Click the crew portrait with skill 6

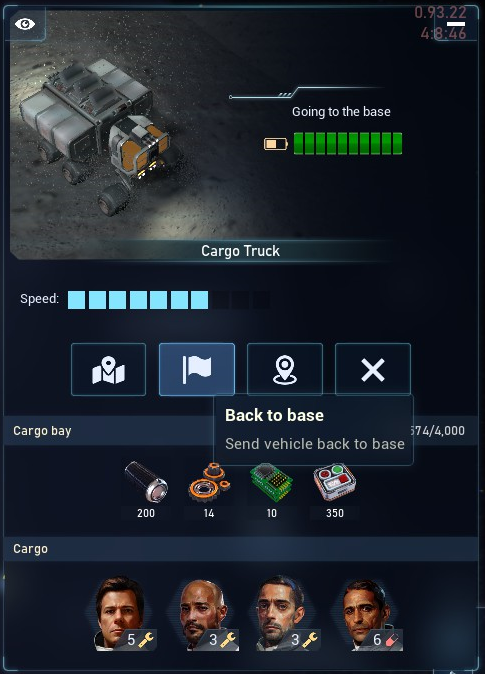369,613
